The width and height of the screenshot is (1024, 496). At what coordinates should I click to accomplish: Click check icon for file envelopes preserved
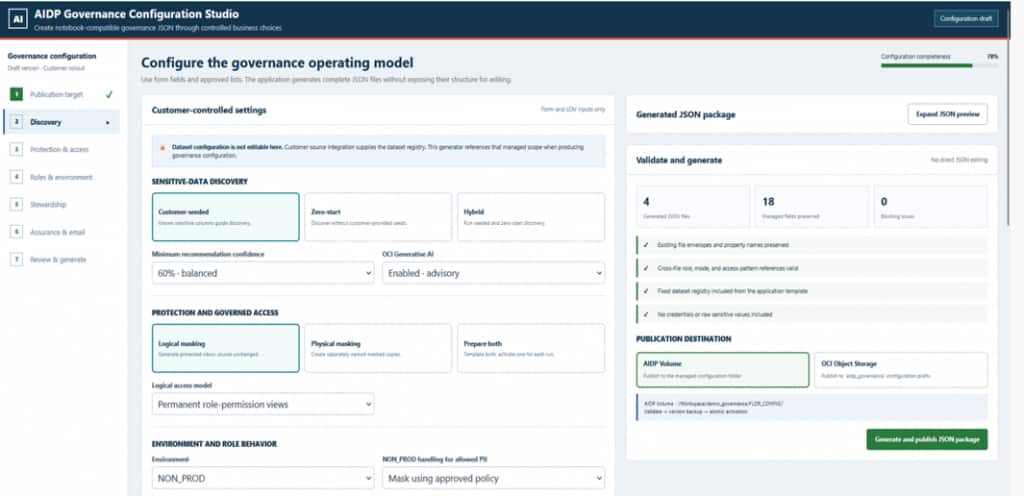click(646, 245)
